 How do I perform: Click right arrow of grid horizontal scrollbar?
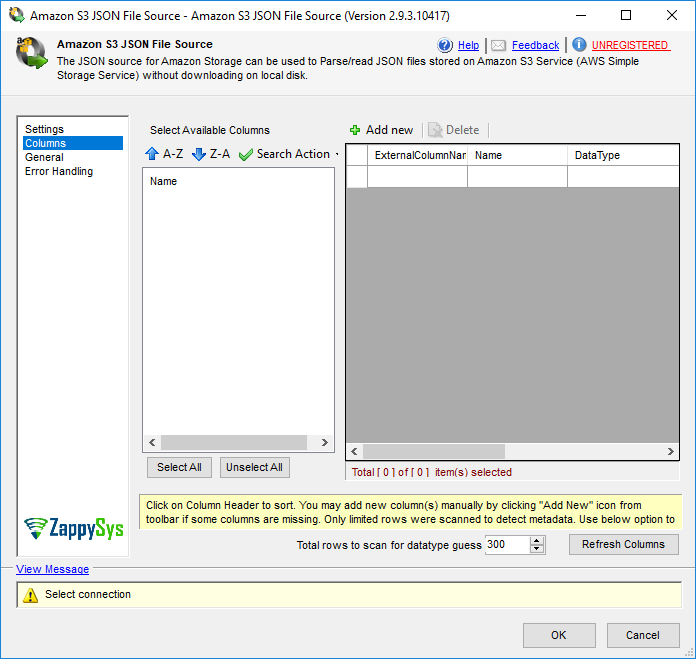click(x=671, y=452)
